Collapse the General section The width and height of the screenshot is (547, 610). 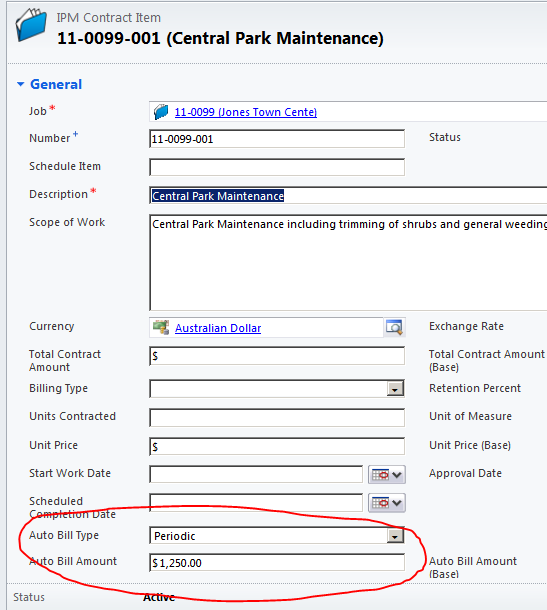tap(21, 84)
